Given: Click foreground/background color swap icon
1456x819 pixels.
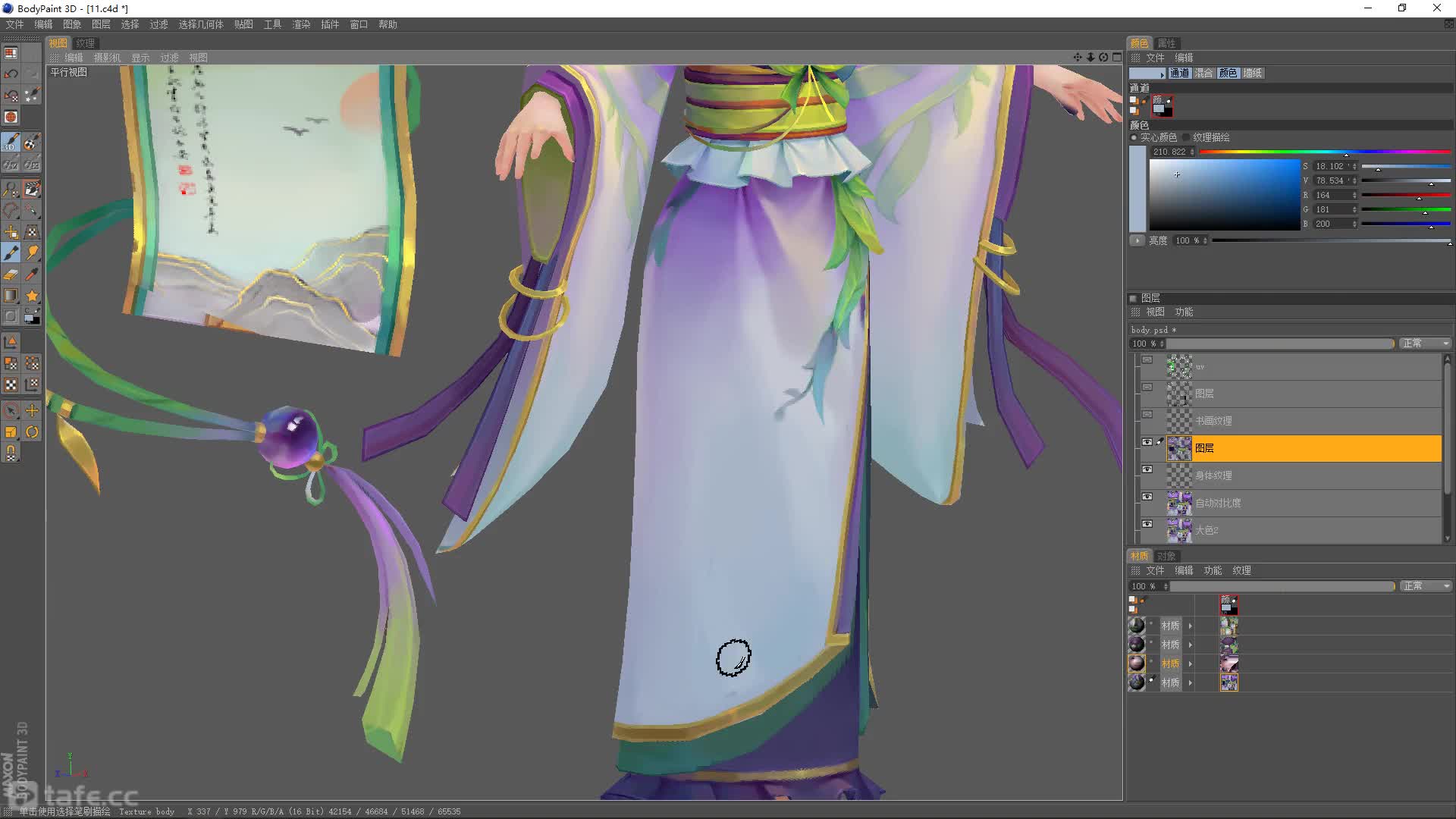Looking at the screenshot, I should click(x=32, y=317).
